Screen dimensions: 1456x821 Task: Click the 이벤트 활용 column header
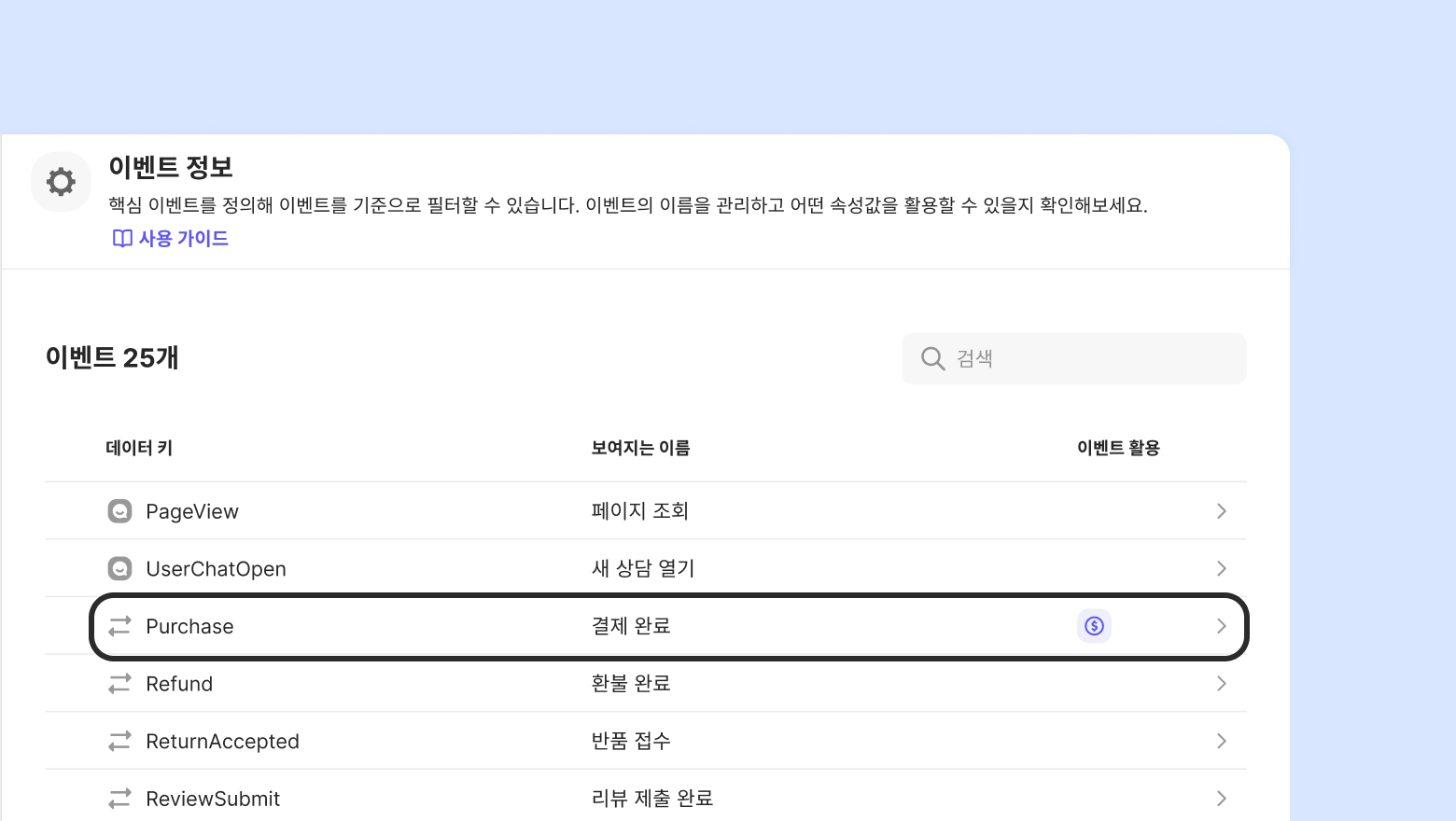tap(1118, 449)
